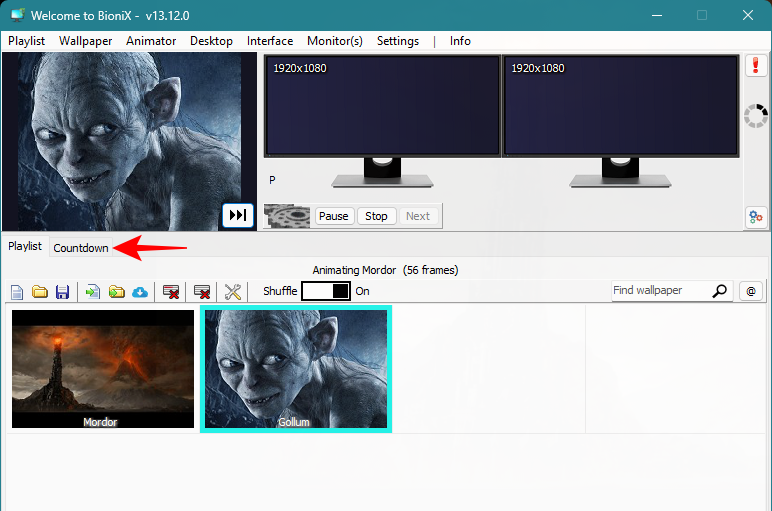Skip to next wallpaper on preview image
The image size is (772, 511).
(x=238, y=215)
